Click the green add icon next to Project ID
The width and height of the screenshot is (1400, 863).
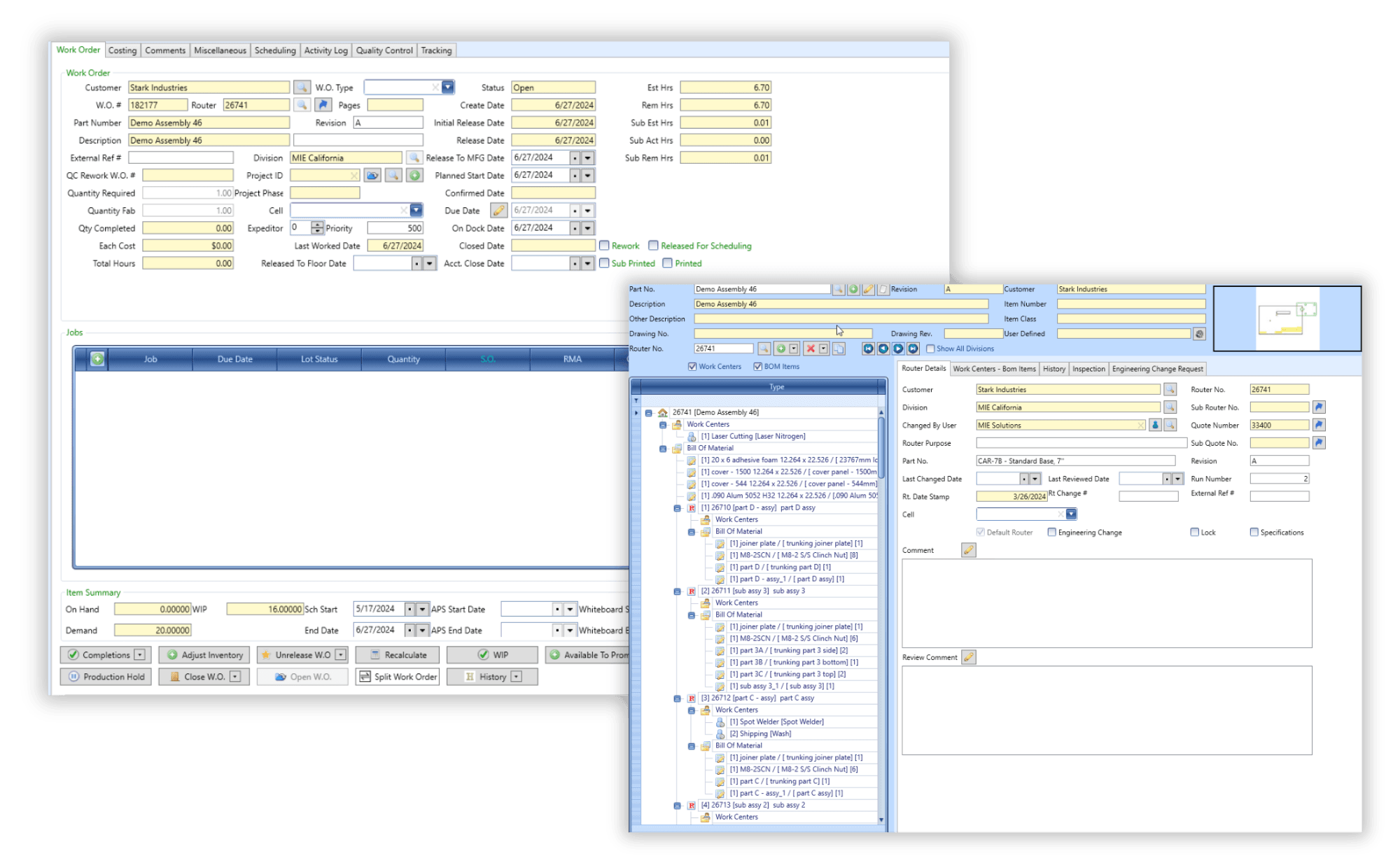414,175
